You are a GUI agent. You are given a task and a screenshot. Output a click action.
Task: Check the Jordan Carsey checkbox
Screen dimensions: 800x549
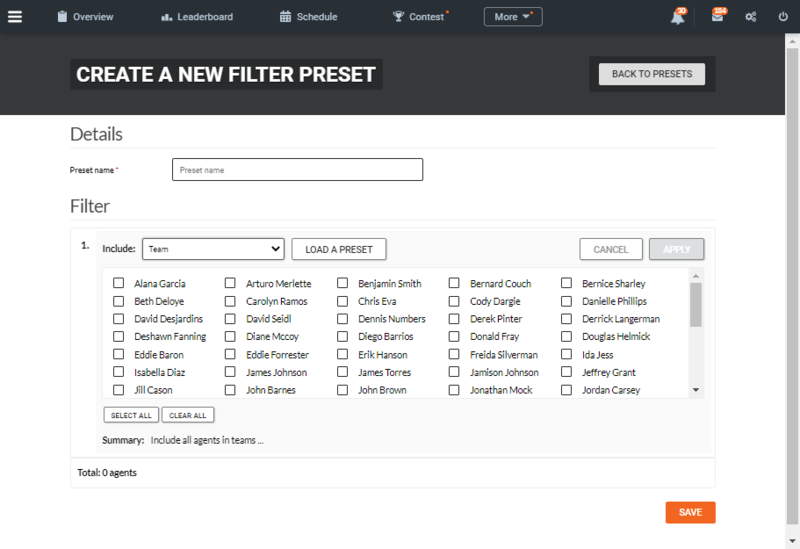[566, 390]
